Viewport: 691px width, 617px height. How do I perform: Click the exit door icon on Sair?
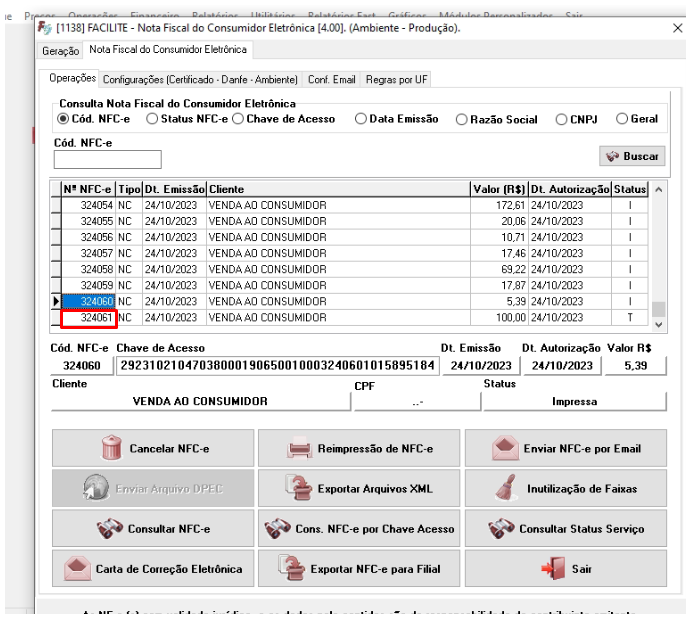[554, 568]
